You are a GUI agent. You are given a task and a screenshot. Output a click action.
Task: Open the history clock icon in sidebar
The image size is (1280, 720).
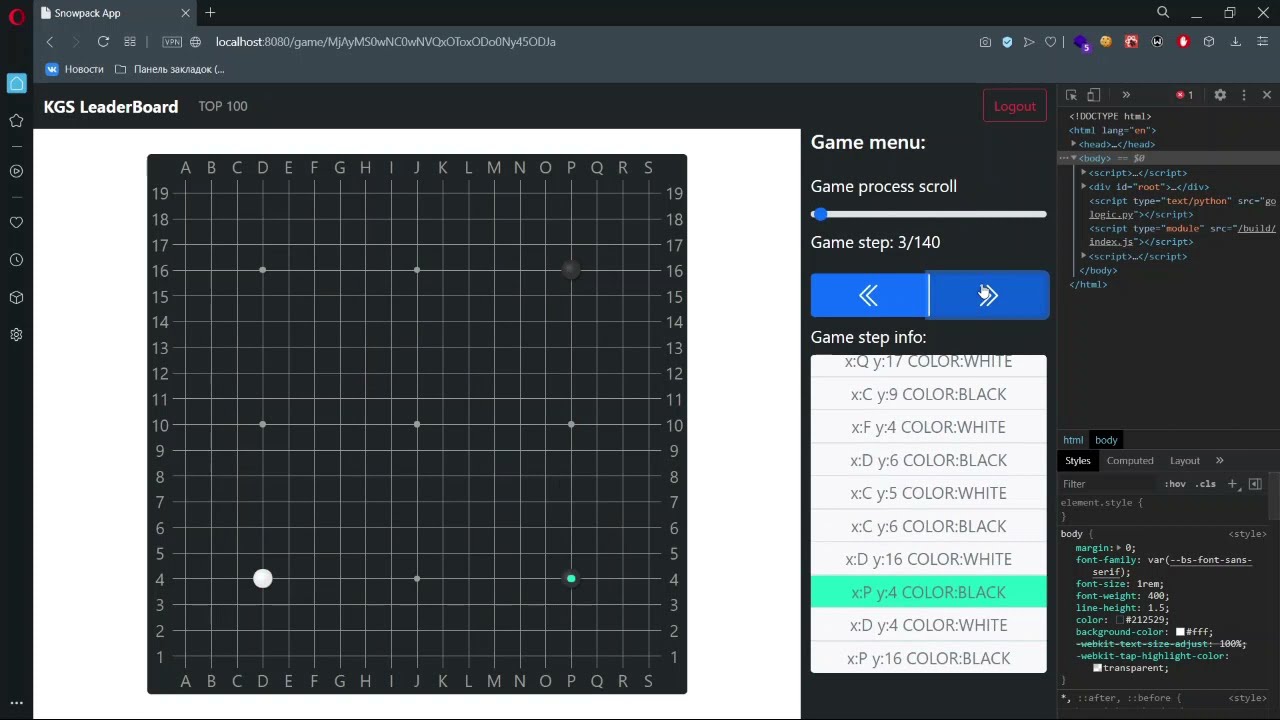(16, 260)
